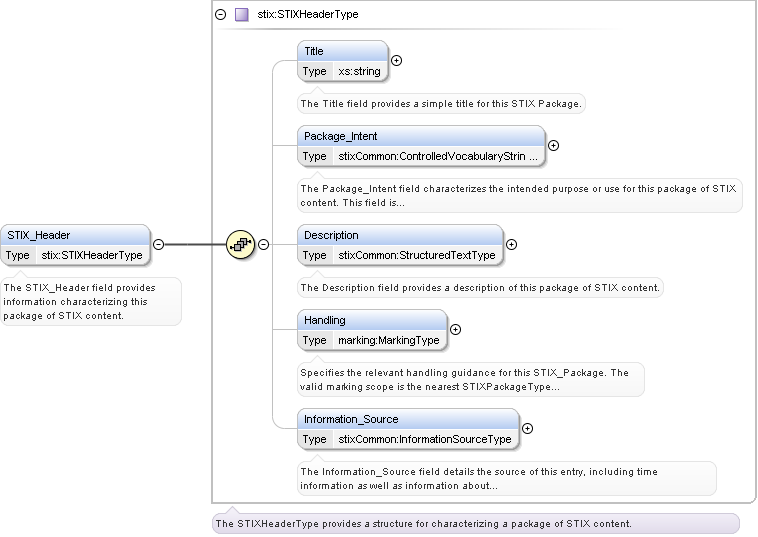Click the stixCommon:StructuredTextType type value
The height and width of the screenshot is (537, 758).
coord(416,255)
